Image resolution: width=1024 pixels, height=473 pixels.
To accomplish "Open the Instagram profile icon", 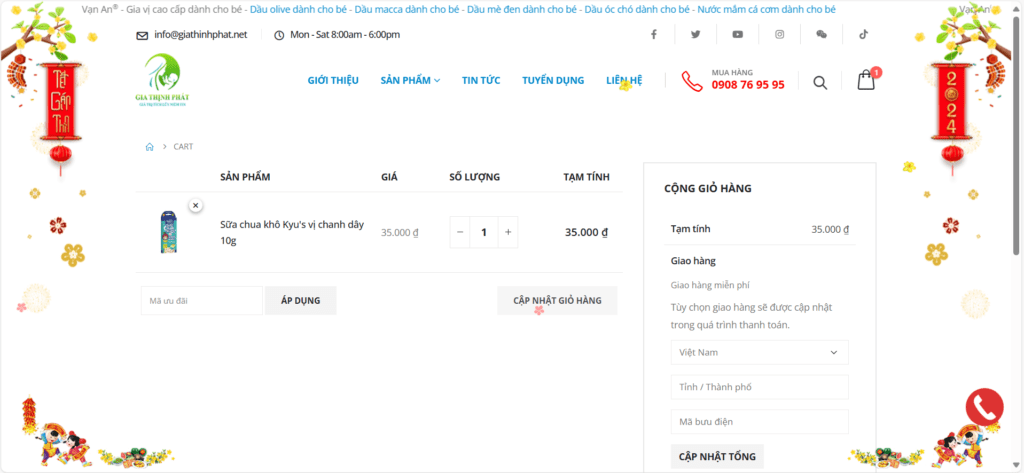I will coord(779,34).
